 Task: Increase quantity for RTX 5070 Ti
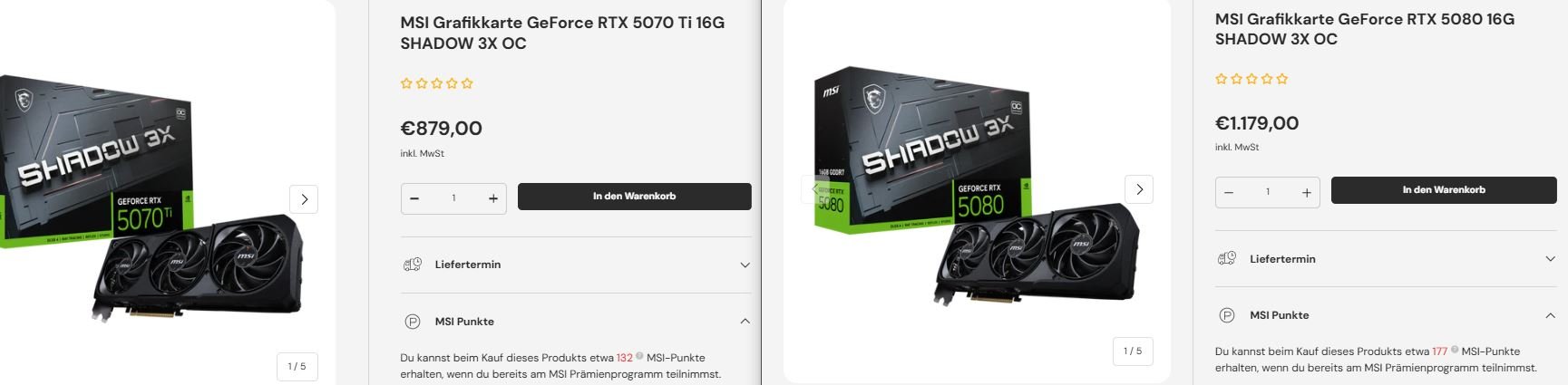click(492, 198)
